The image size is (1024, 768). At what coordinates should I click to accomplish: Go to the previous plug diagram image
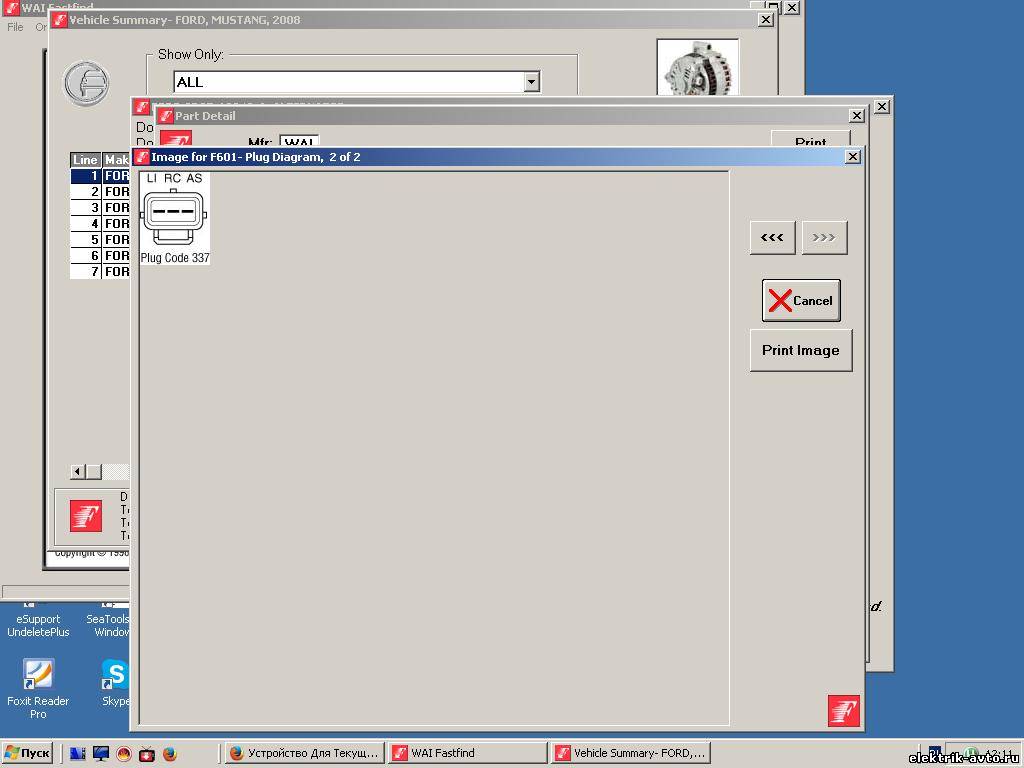pyautogui.click(x=772, y=237)
